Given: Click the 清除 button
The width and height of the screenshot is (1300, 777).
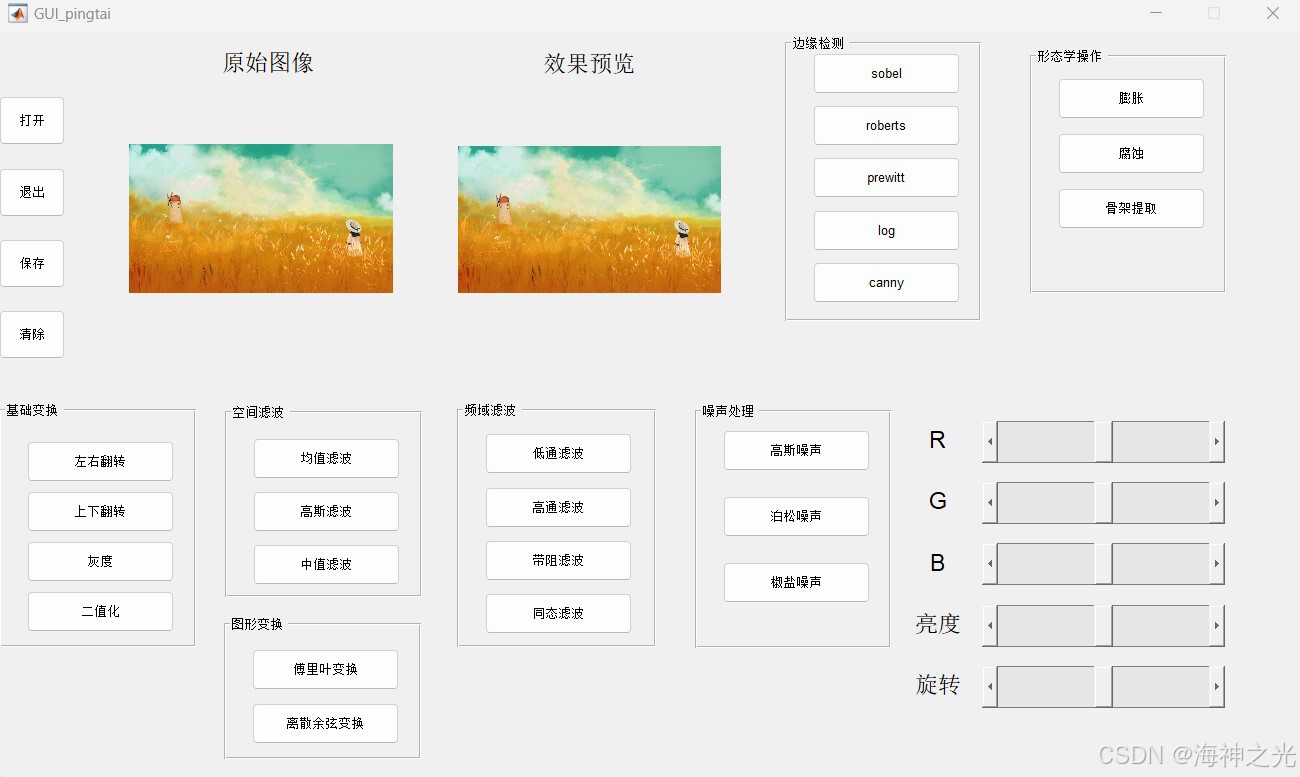Looking at the screenshot, I should (x=32, y=334).
